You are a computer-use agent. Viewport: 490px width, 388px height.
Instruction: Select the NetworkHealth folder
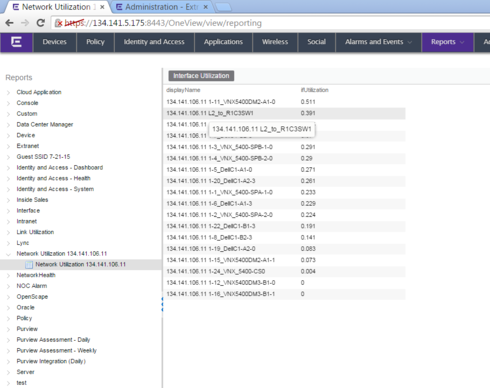(36, 275)
